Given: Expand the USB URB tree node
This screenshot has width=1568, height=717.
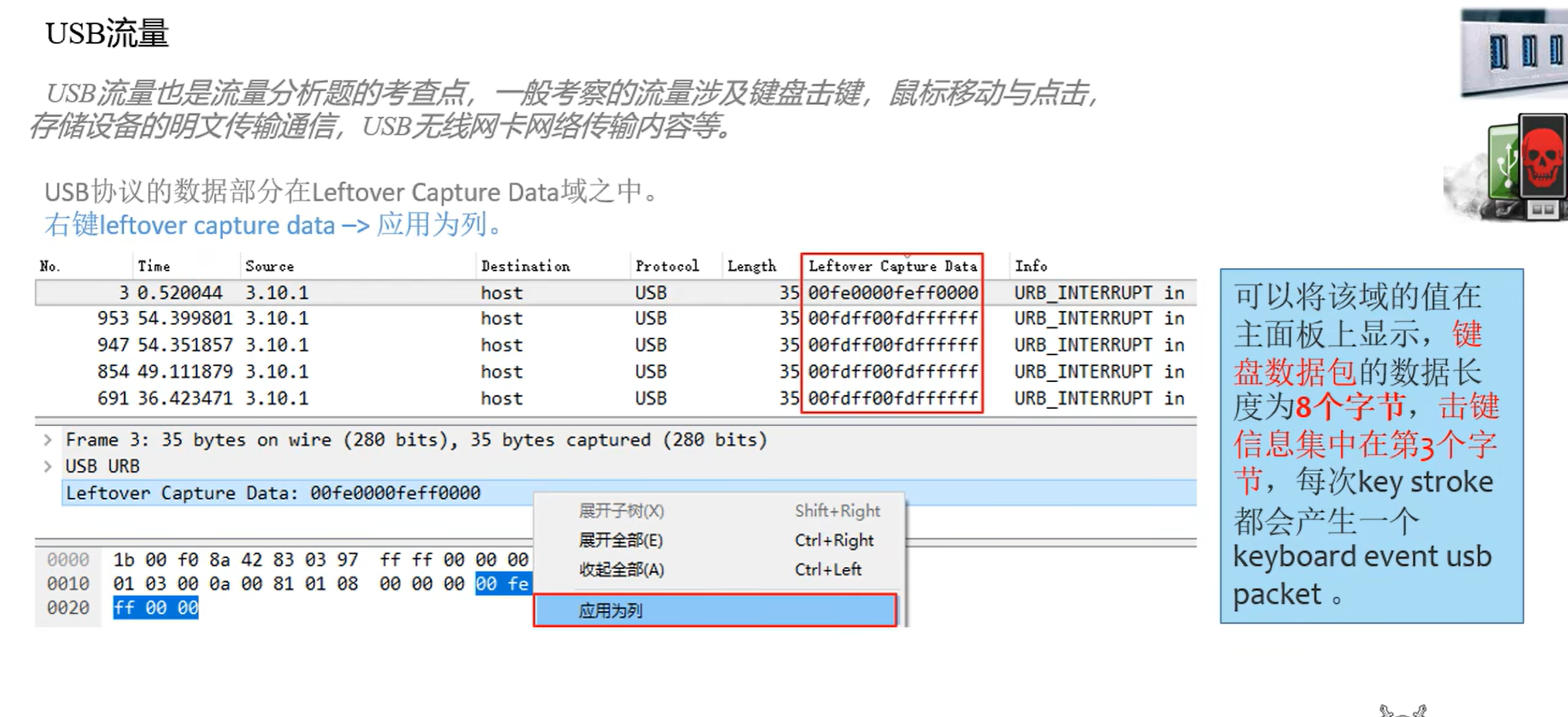Looking at the screenshot, I should 48,467.
